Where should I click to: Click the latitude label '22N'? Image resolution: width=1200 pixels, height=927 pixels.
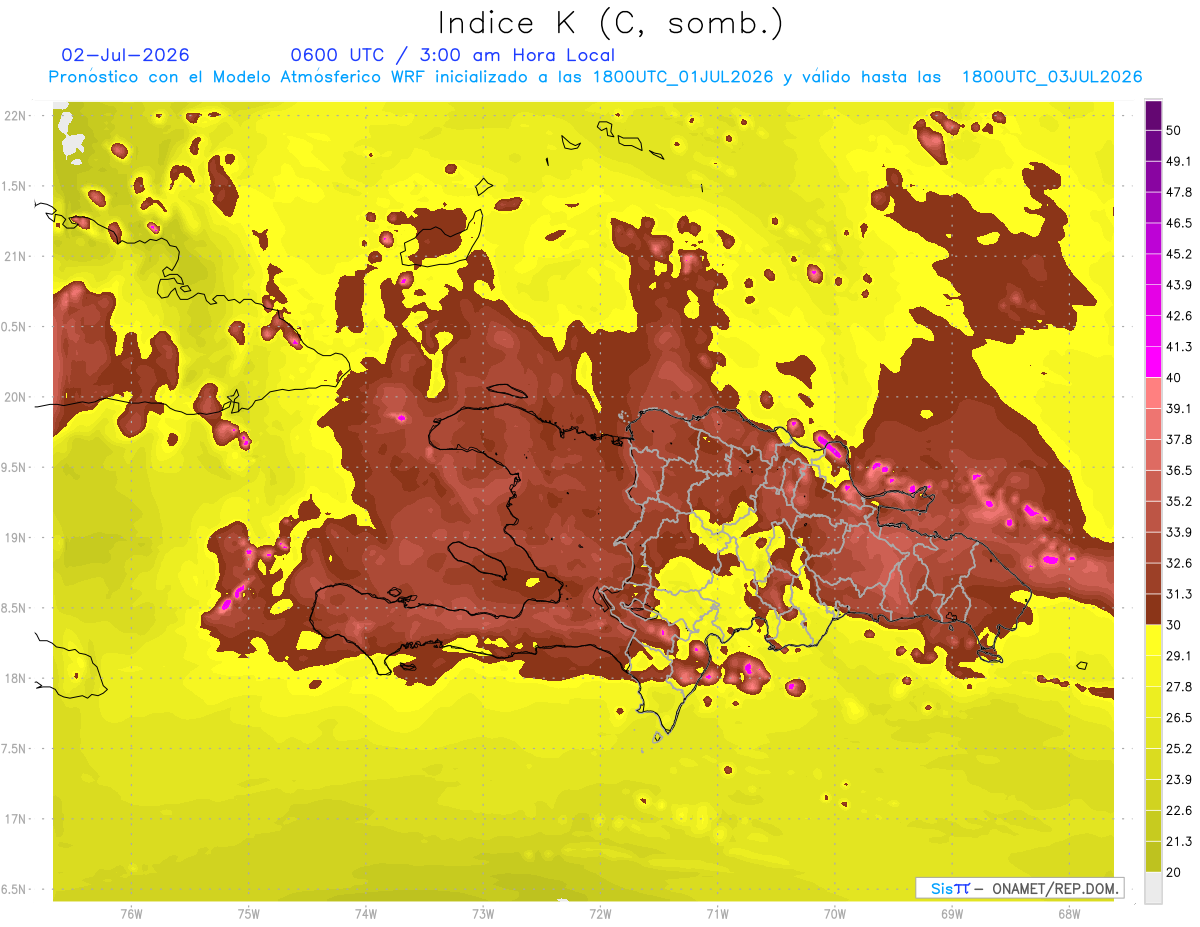pyautogui.click(x=15, y=116)
